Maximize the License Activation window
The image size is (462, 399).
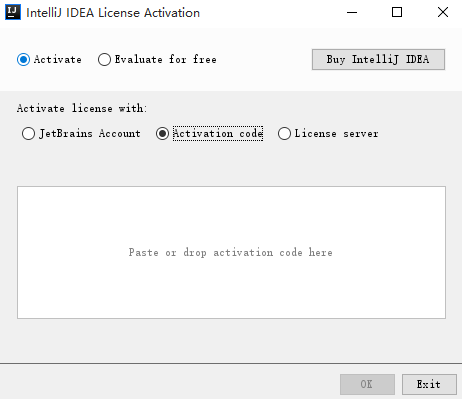[x=397, y=12]
